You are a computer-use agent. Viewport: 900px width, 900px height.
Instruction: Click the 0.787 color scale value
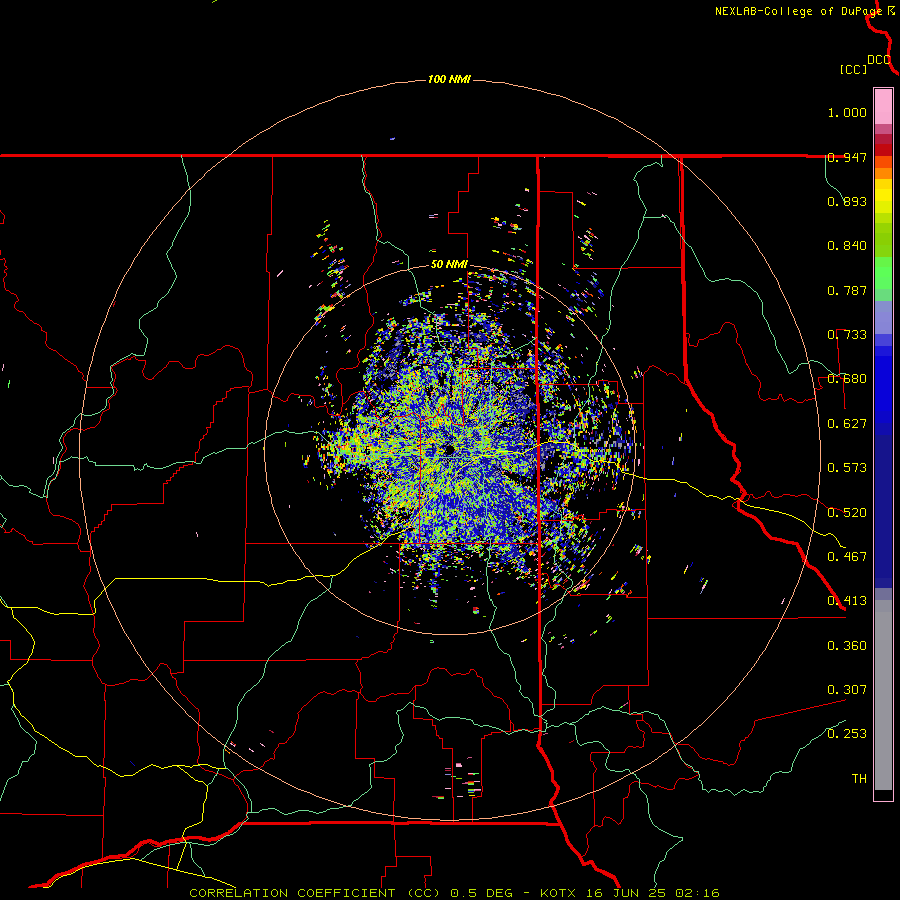(847, 290)
